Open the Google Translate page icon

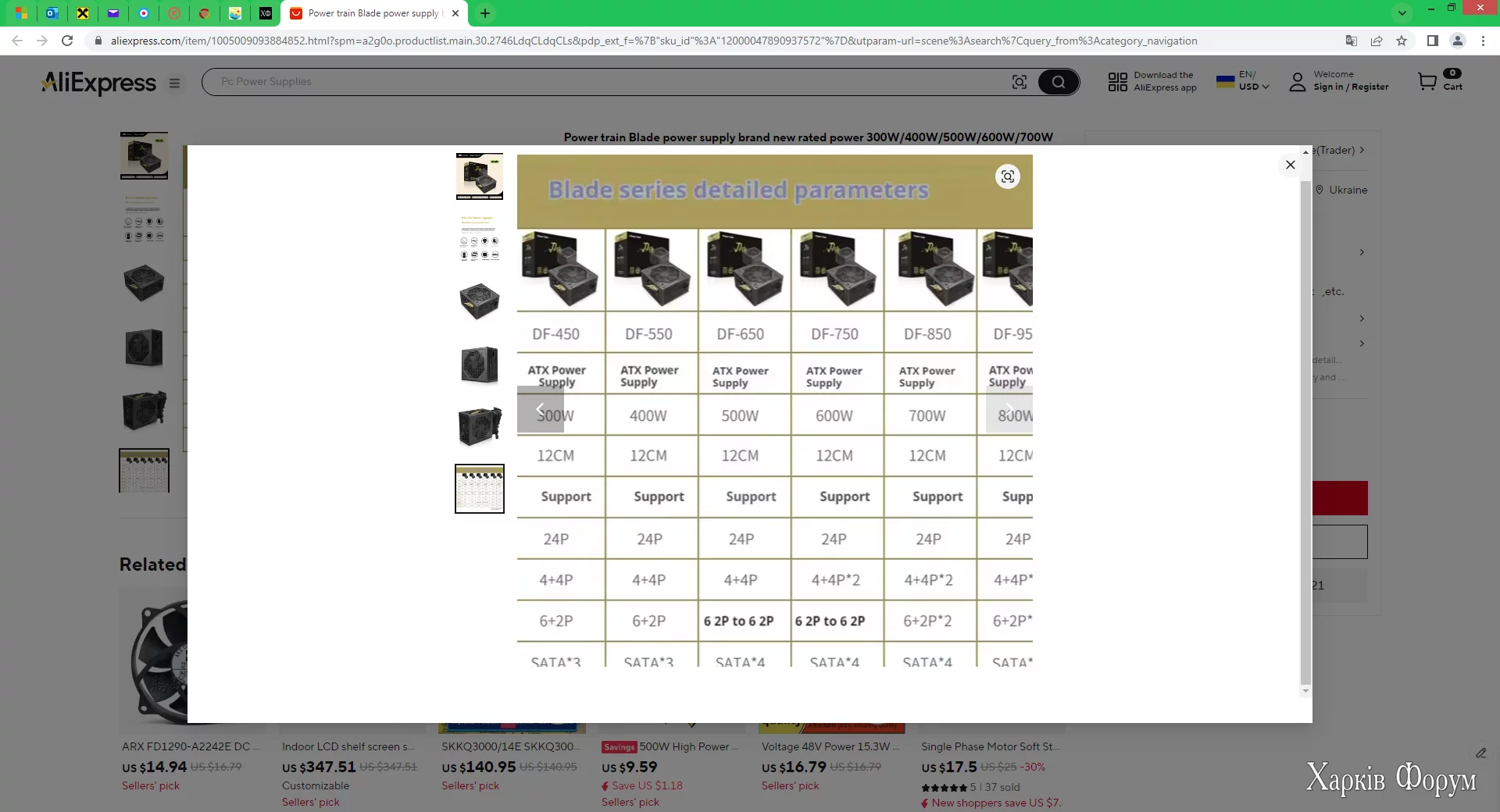1352,41
